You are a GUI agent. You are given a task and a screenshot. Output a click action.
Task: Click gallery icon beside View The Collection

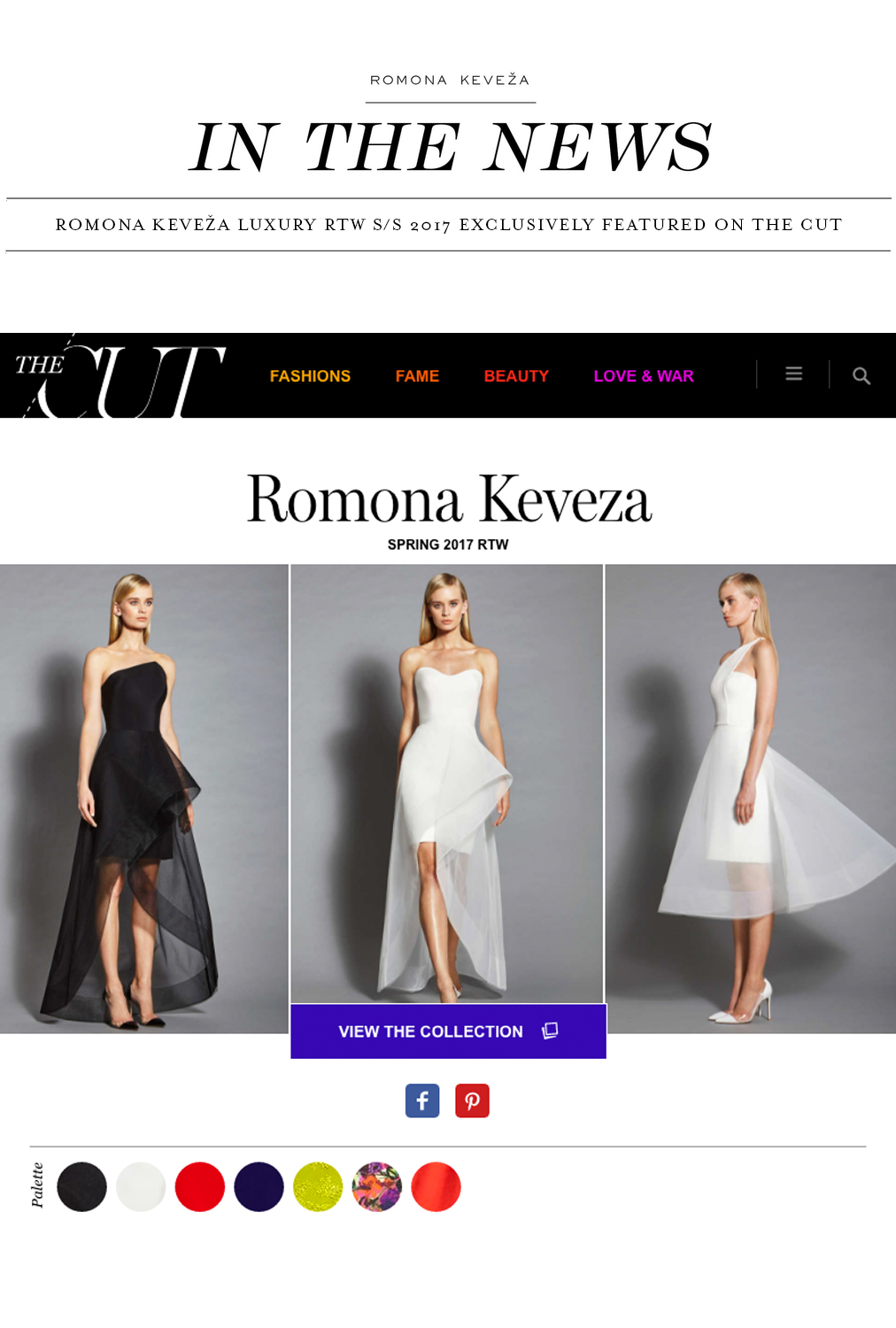click(x=550, y=1031)
